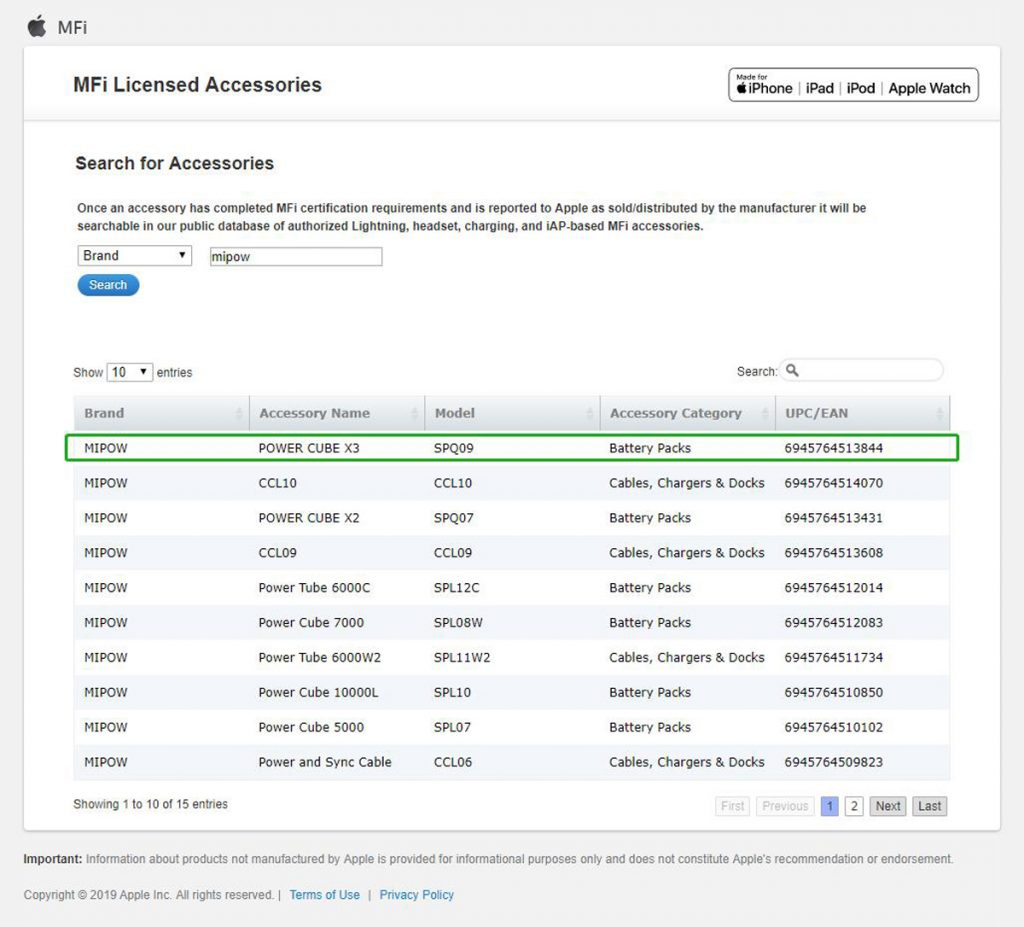Image resolution: width=1024 pixels, height=927 pixels.
Task: Select UPC 6945764513608
Action: (x=833, y=553)
